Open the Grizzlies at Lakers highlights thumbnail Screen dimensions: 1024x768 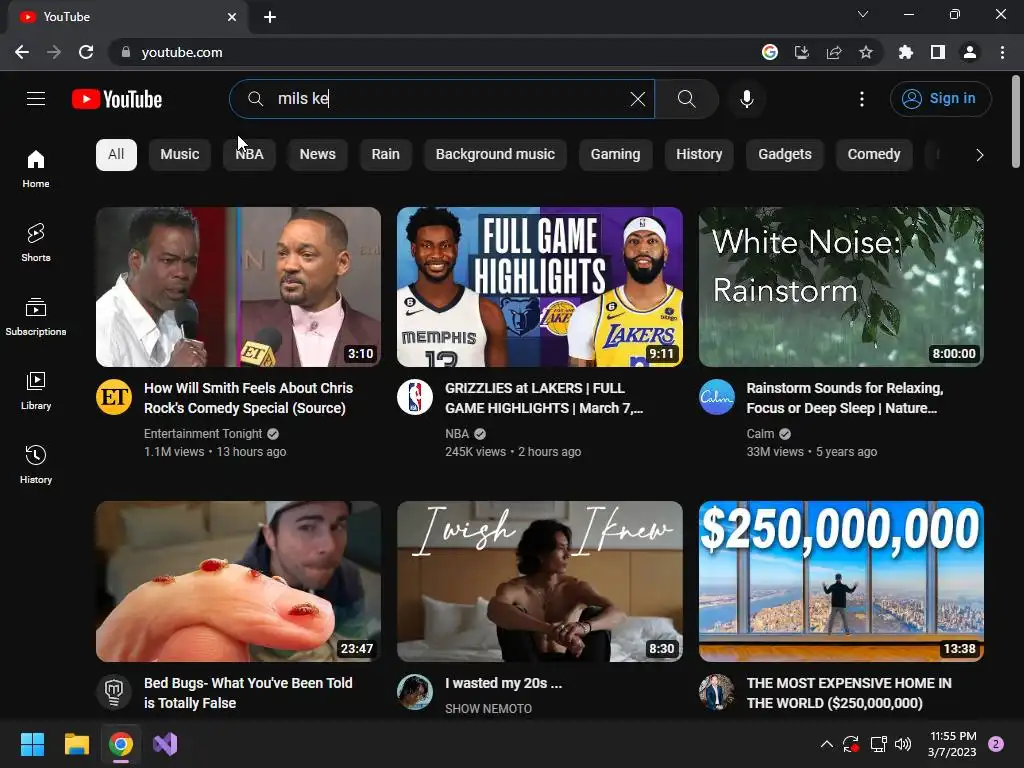pos(540,287)
